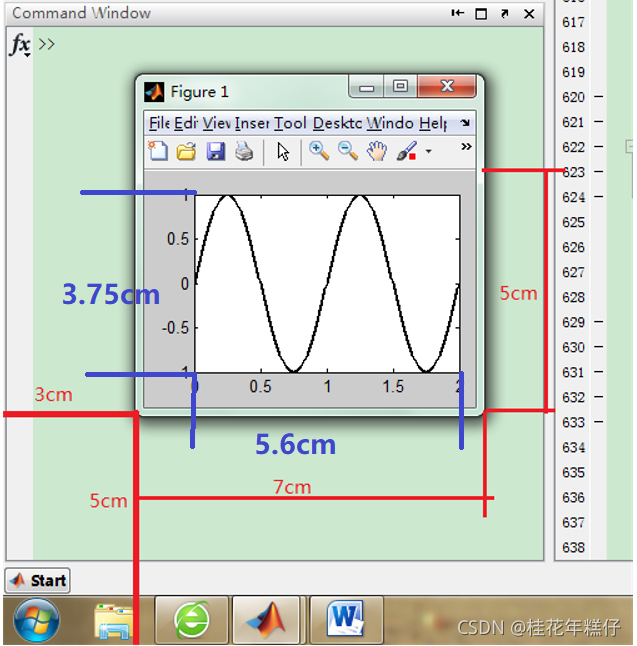Click the dock figure arrow in menu bar
Image resolution: width=637 pixels, height=646 pixels.
465,122
